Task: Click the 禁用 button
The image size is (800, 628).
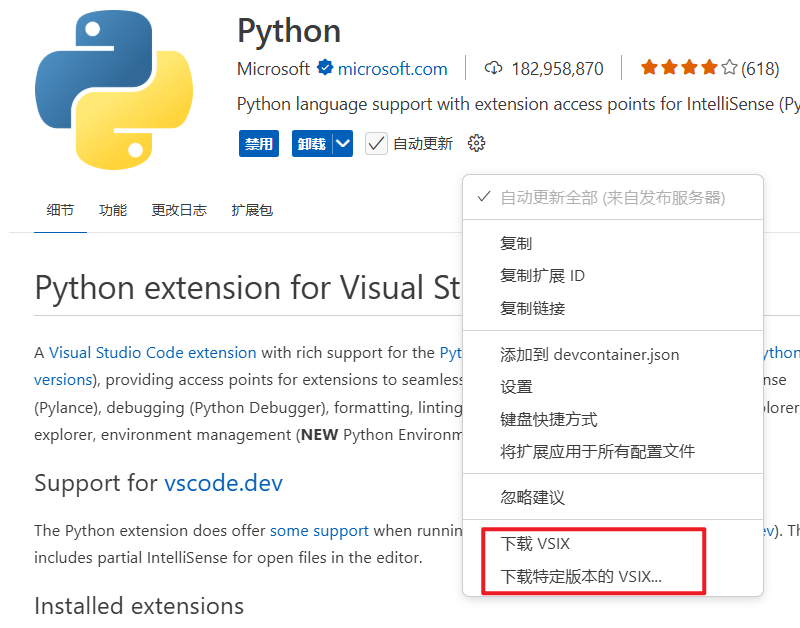Action: coord(259,144)
